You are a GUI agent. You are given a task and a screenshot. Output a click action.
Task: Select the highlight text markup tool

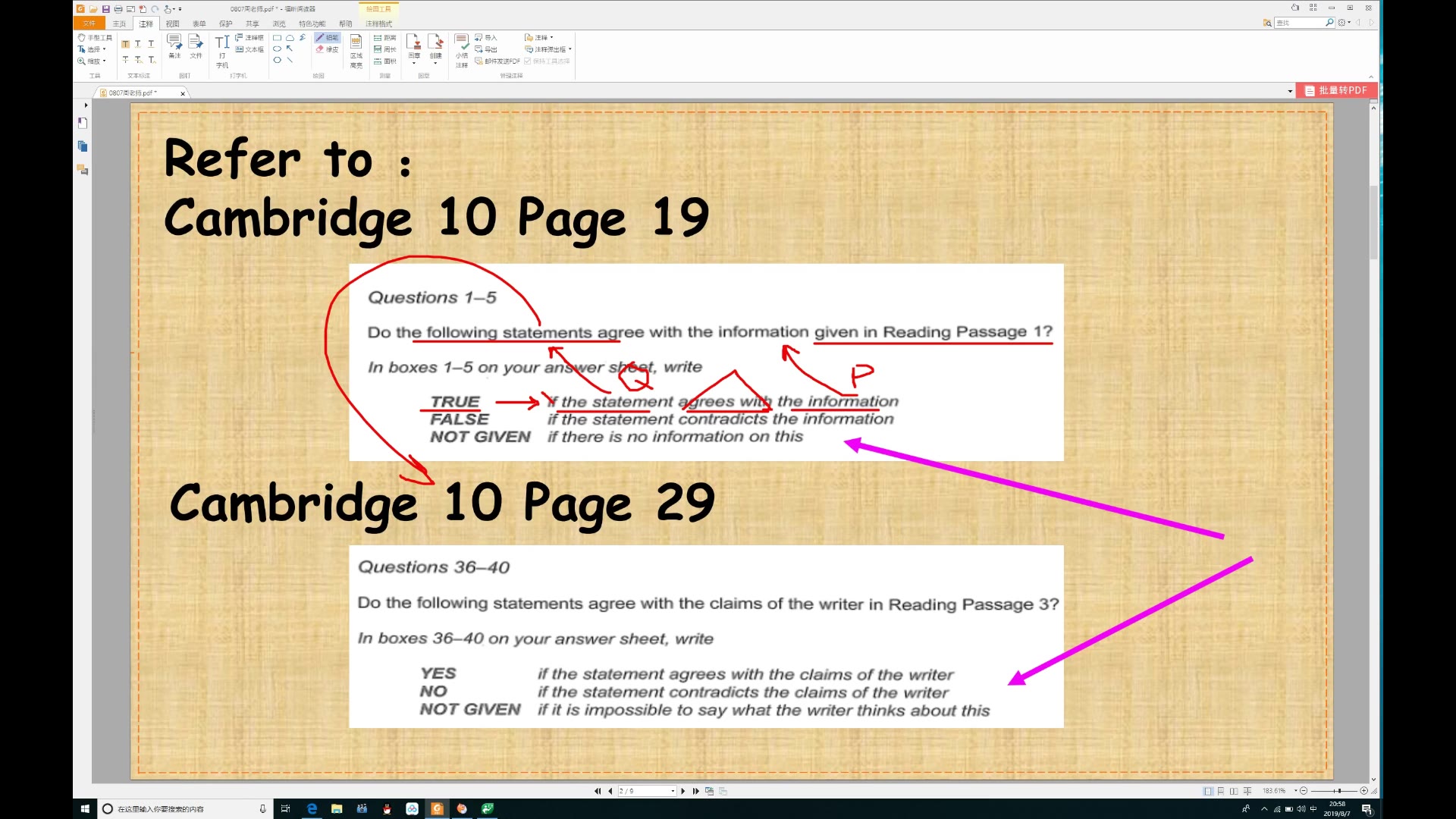coord(126,44)
